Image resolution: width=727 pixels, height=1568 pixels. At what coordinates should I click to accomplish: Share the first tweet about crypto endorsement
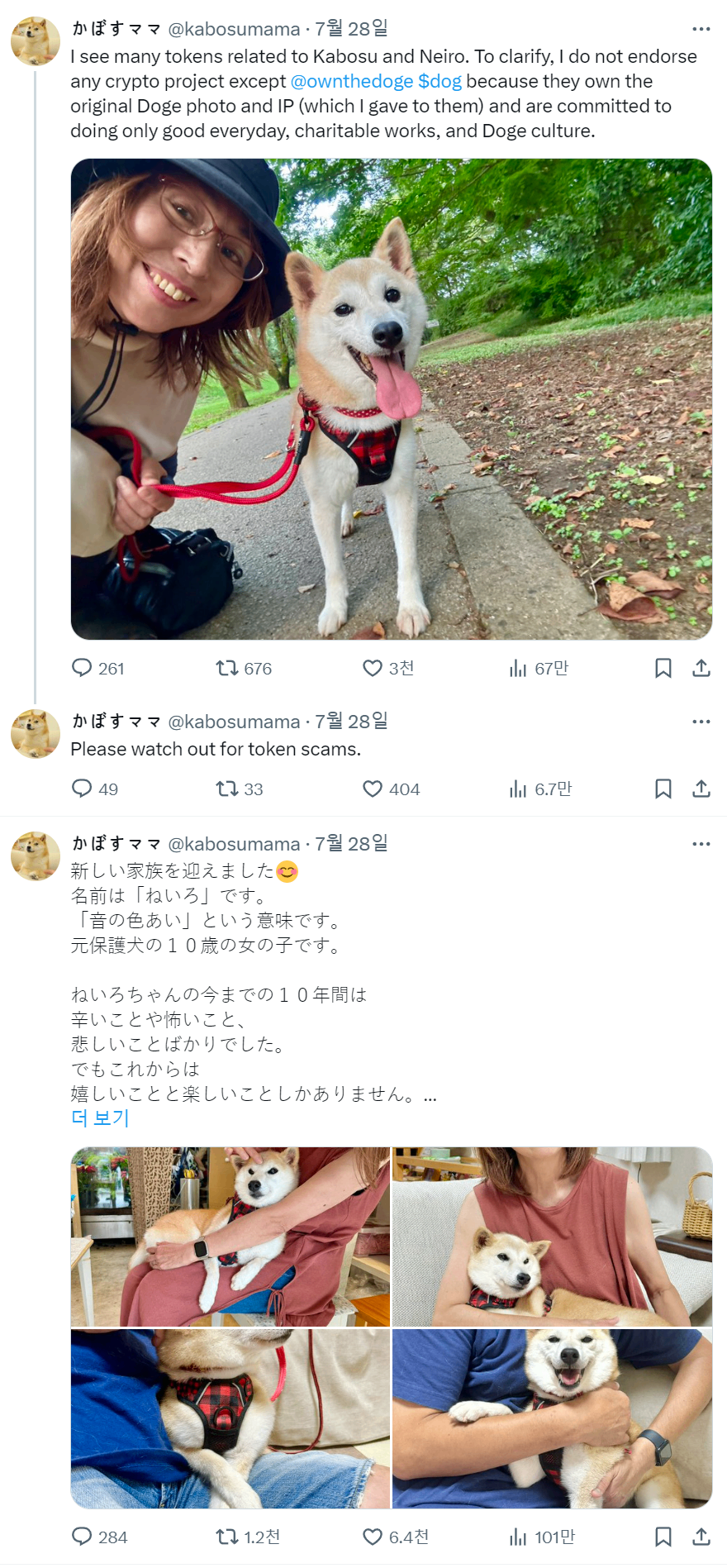coord(701,668)
